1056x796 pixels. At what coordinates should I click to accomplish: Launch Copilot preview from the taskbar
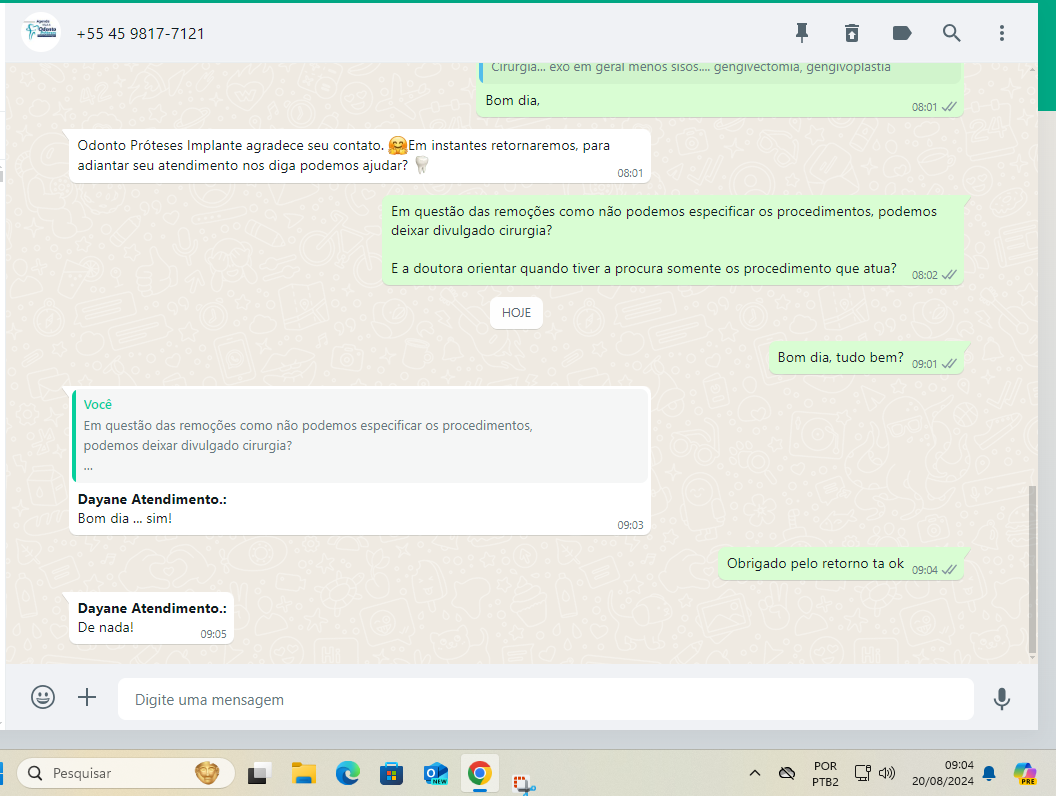click(1025, 773)
